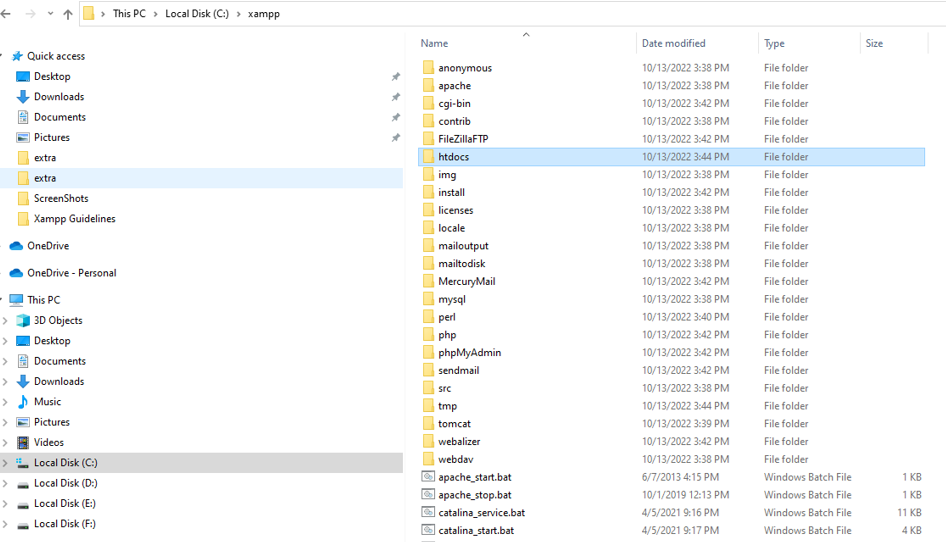Expand Videos tree node
The image size is (946, 542).
(x=5, y=442)
